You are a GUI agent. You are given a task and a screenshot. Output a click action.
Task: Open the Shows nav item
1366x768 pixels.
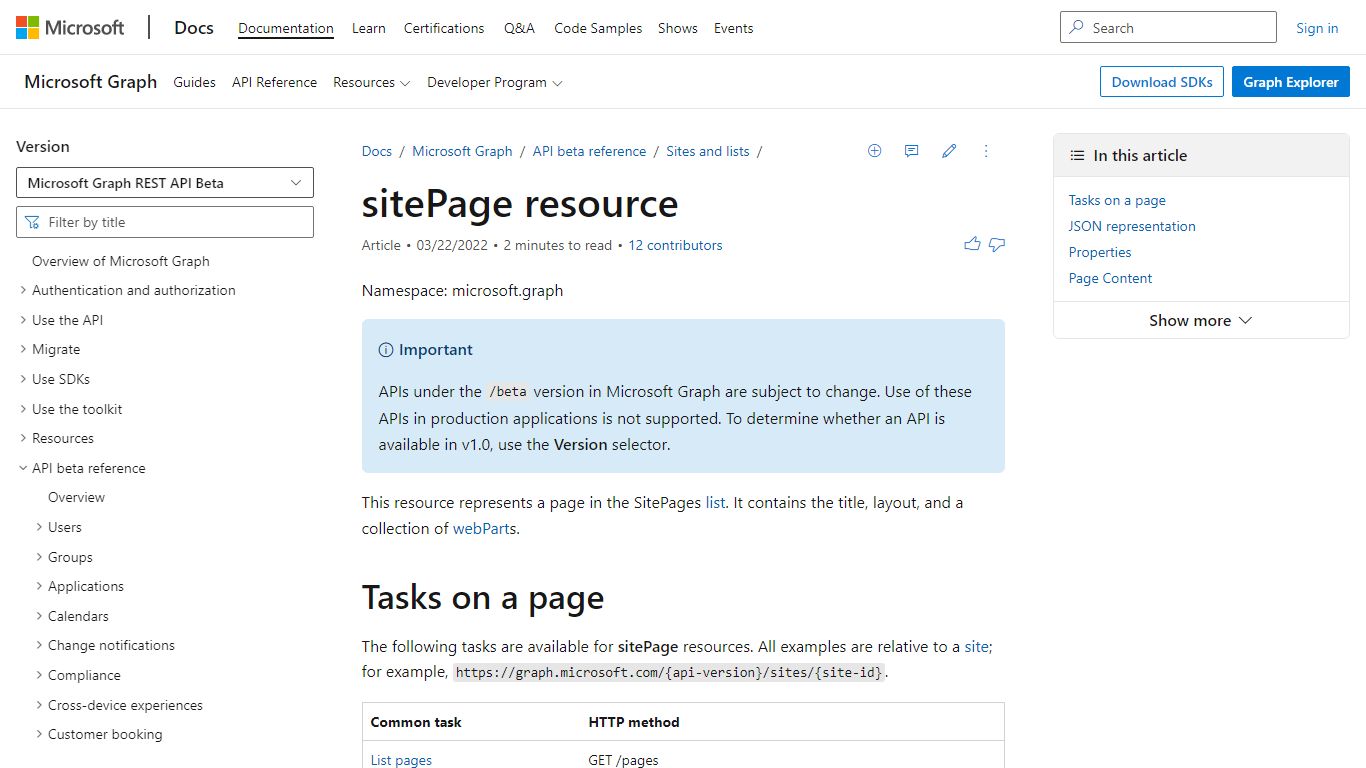pyautogui.click(x=678, y=28)
